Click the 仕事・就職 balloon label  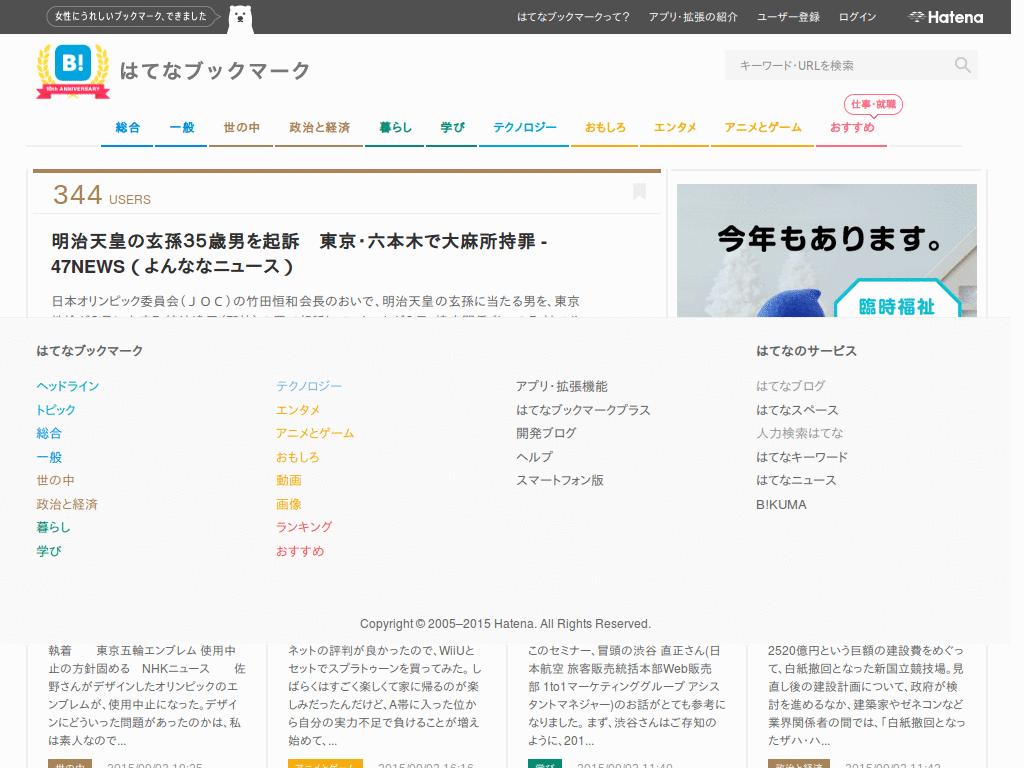[x=873, y=104]
